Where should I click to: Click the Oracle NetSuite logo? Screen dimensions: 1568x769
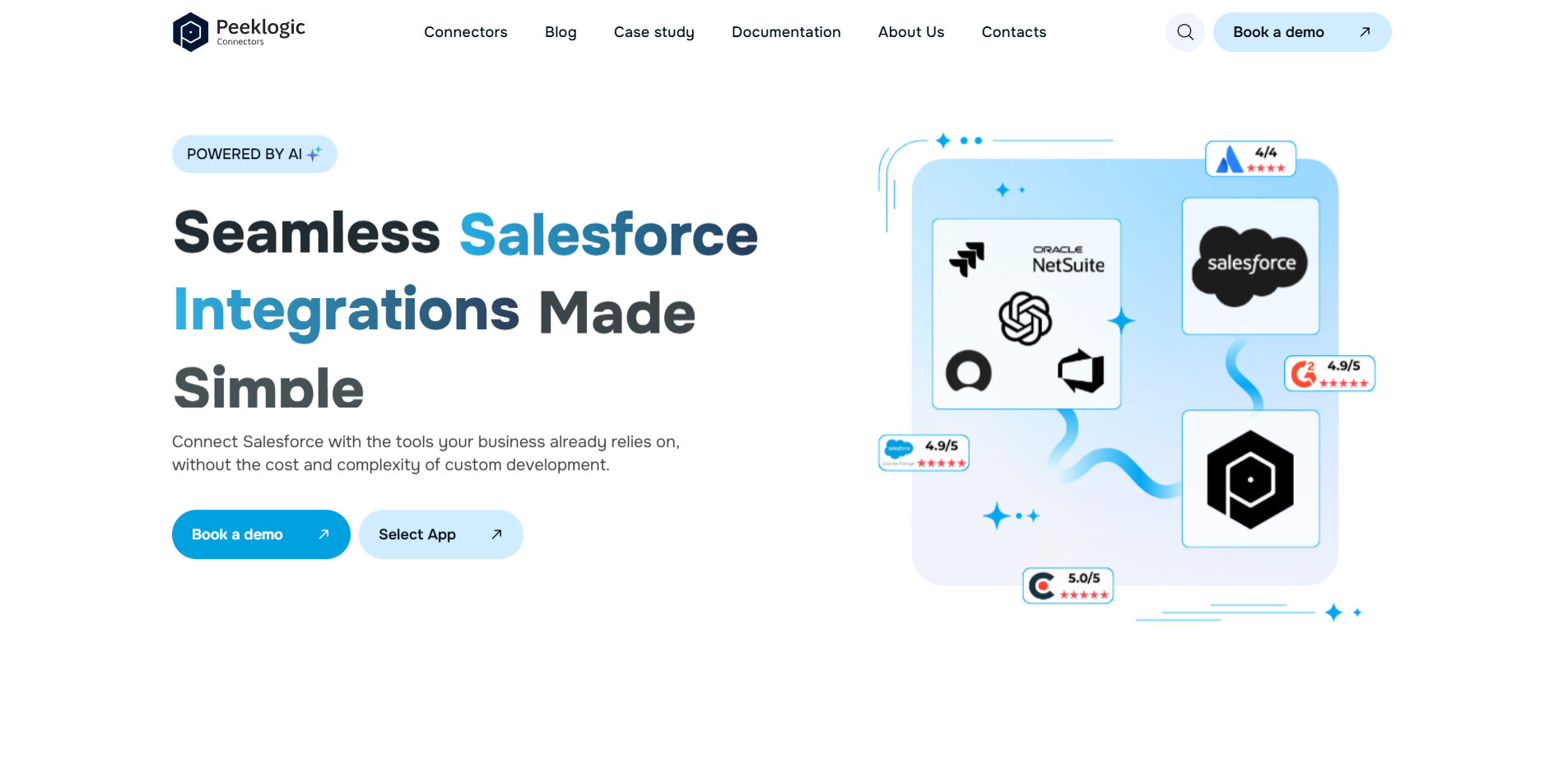(x=1068, y=259)
